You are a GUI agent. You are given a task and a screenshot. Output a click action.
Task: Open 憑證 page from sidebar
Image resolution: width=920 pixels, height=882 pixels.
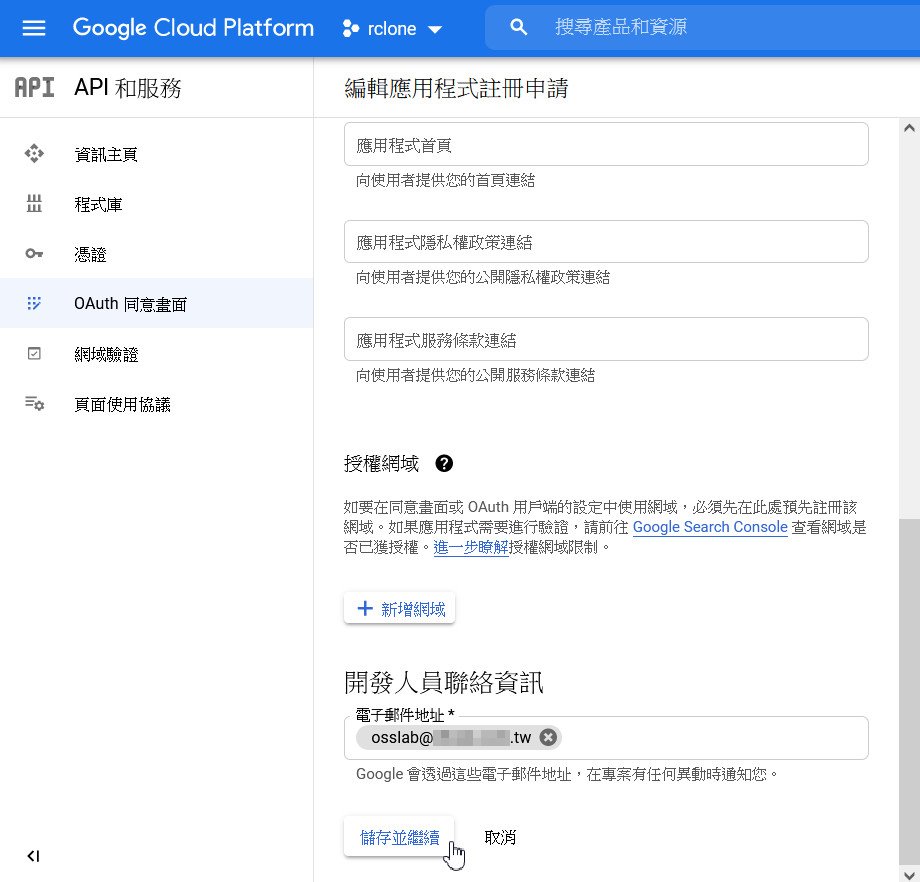90,254
